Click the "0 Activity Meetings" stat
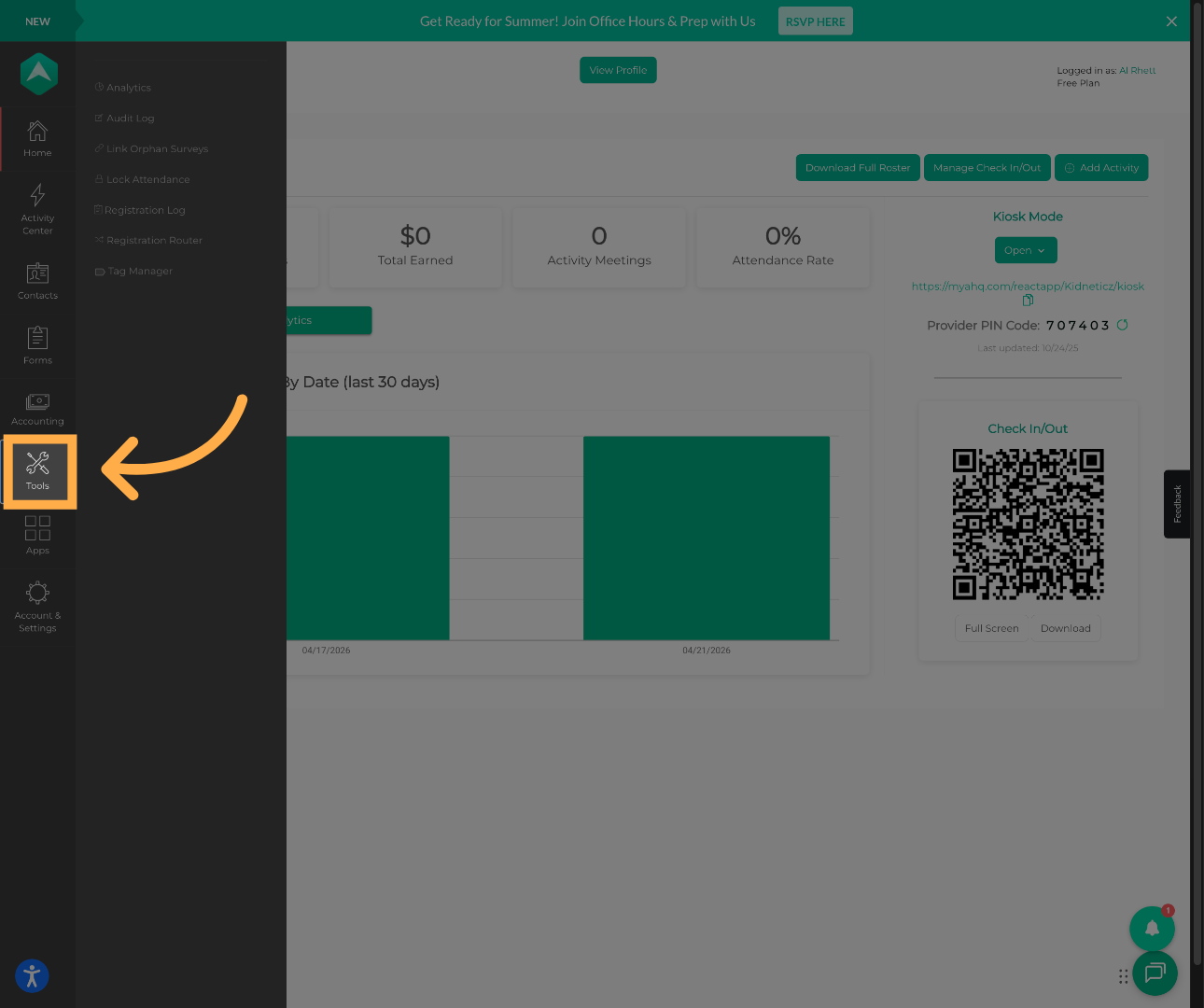The width and height of the screenshot is (1204, 1008). pyautogui.click(x=599, y=247)
